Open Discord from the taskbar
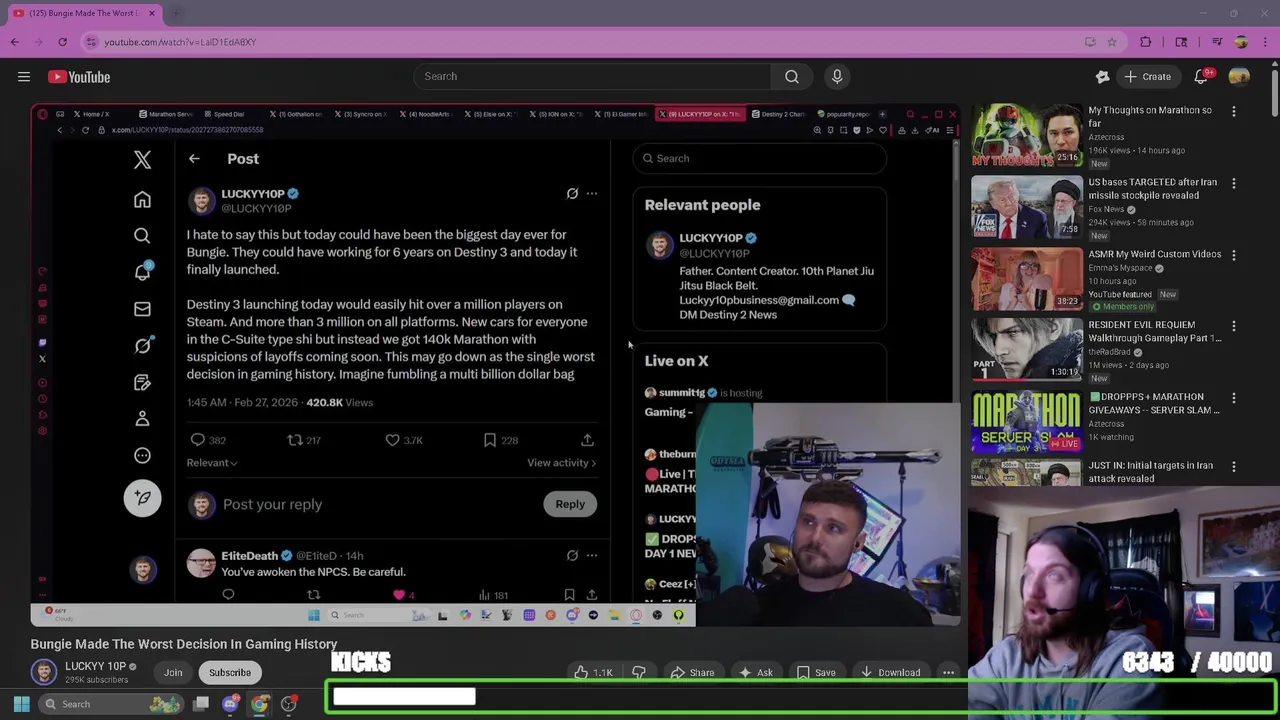This screenshot has height=720, width=1280. (x=230, y=704)
